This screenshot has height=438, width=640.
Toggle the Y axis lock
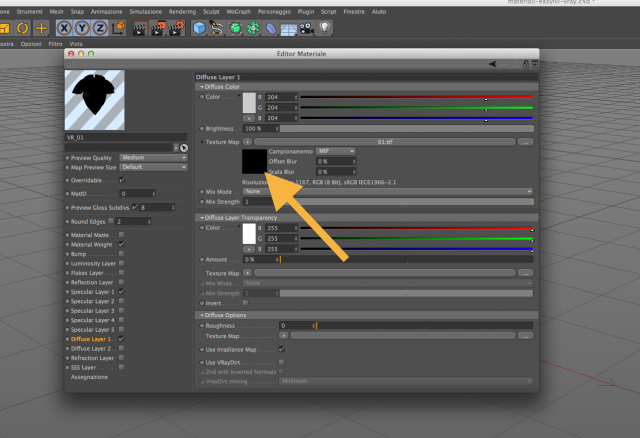point(82,28)
